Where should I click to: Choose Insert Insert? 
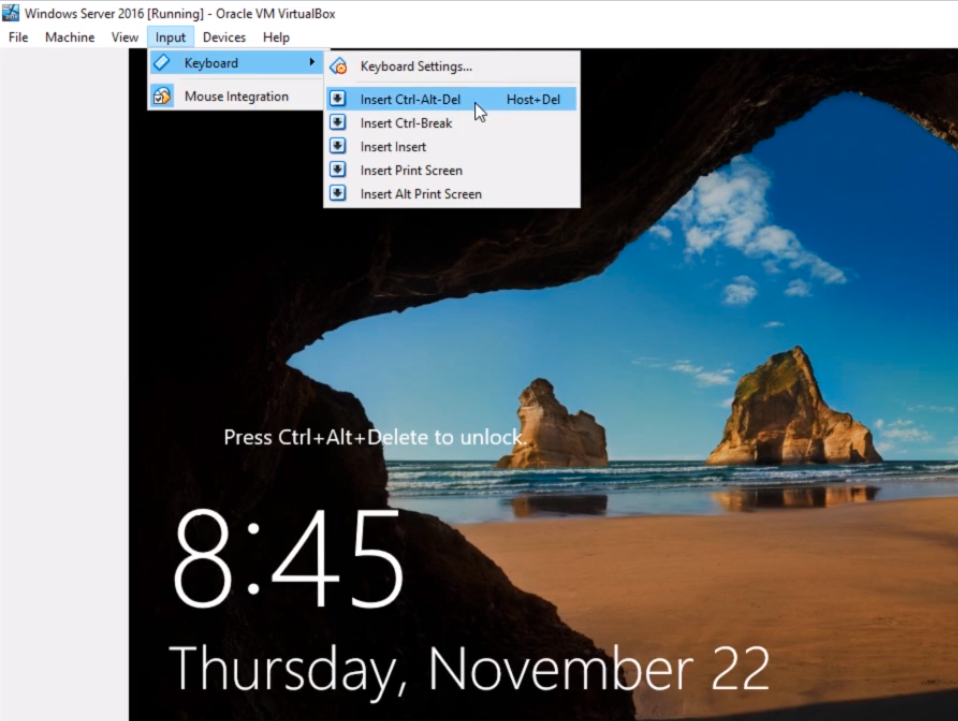point(452,147)
